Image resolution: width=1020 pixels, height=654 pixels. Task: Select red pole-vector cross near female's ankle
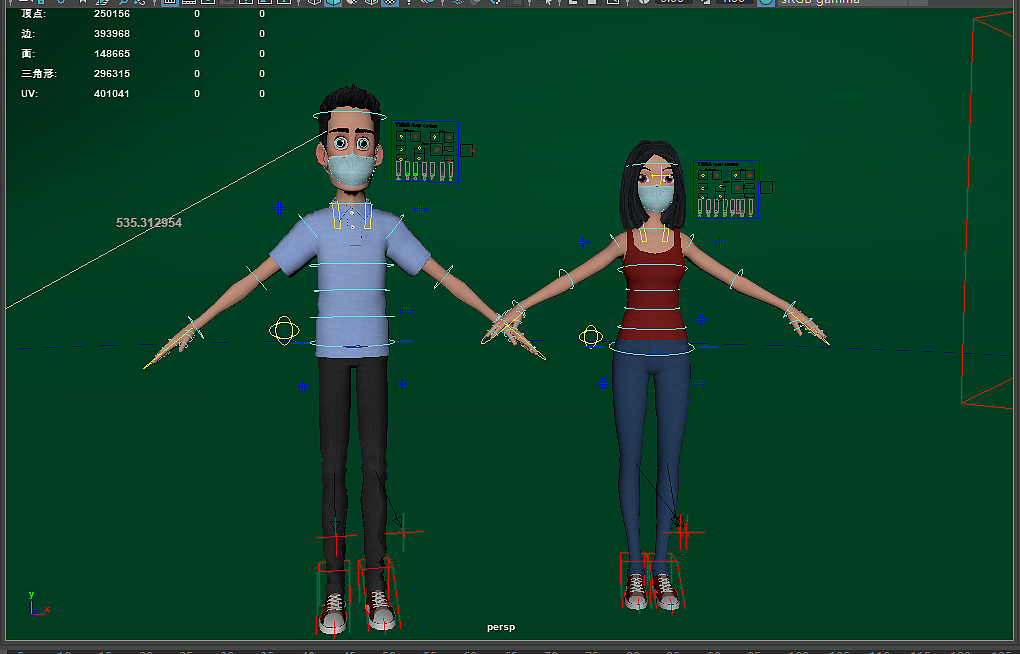click(683, 532)
